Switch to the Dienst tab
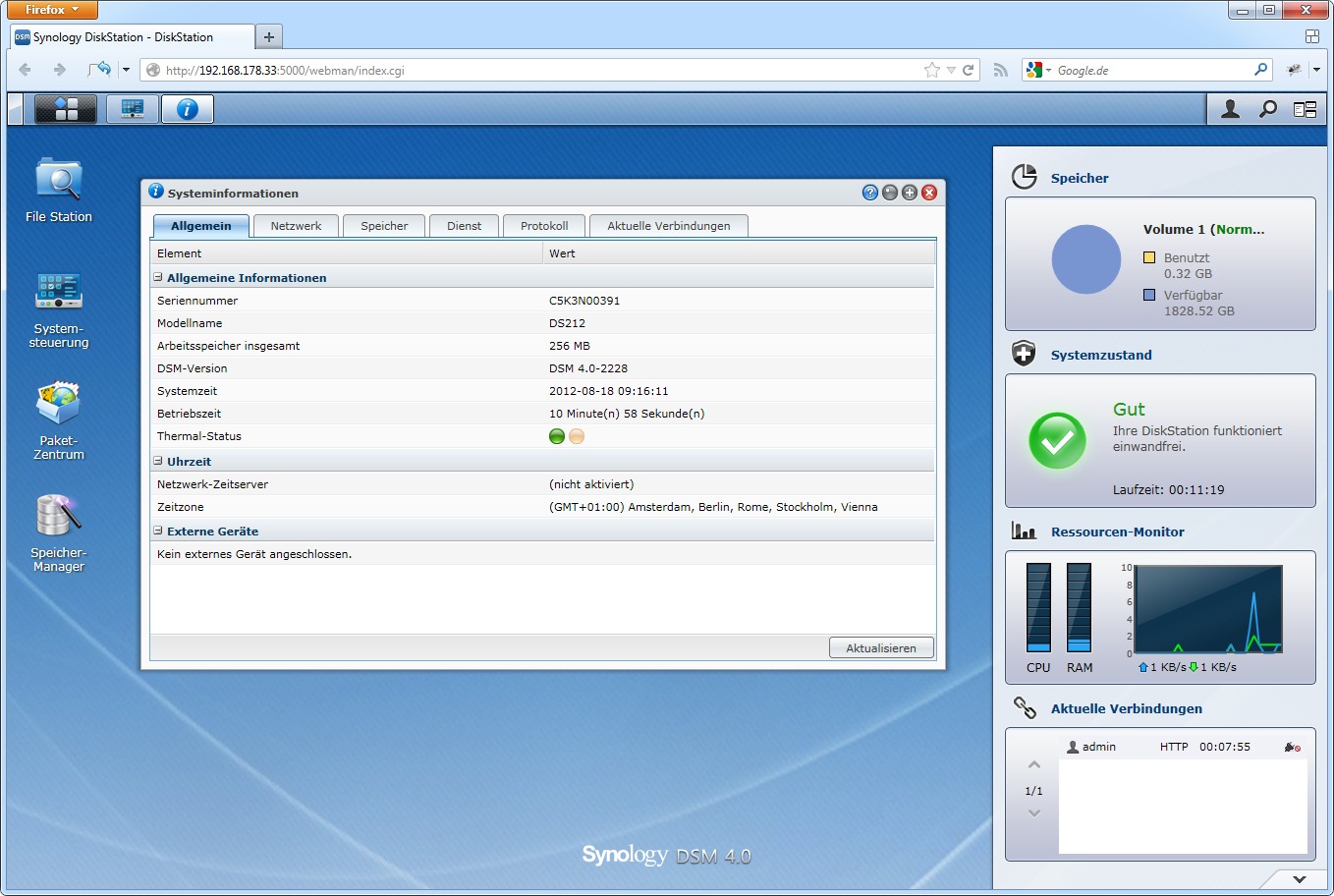 pos(465,226)
